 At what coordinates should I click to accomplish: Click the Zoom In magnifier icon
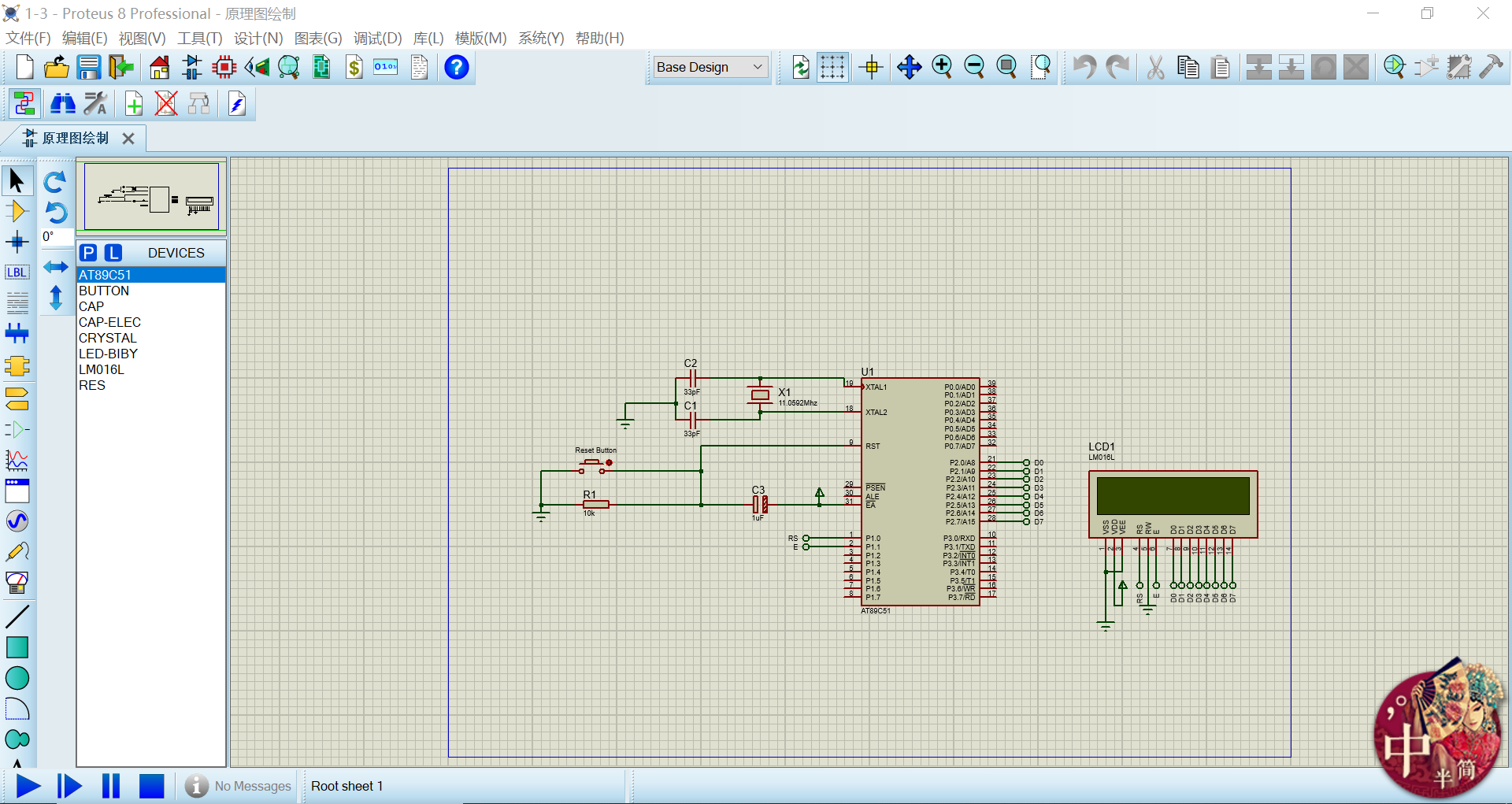[942, 68]
